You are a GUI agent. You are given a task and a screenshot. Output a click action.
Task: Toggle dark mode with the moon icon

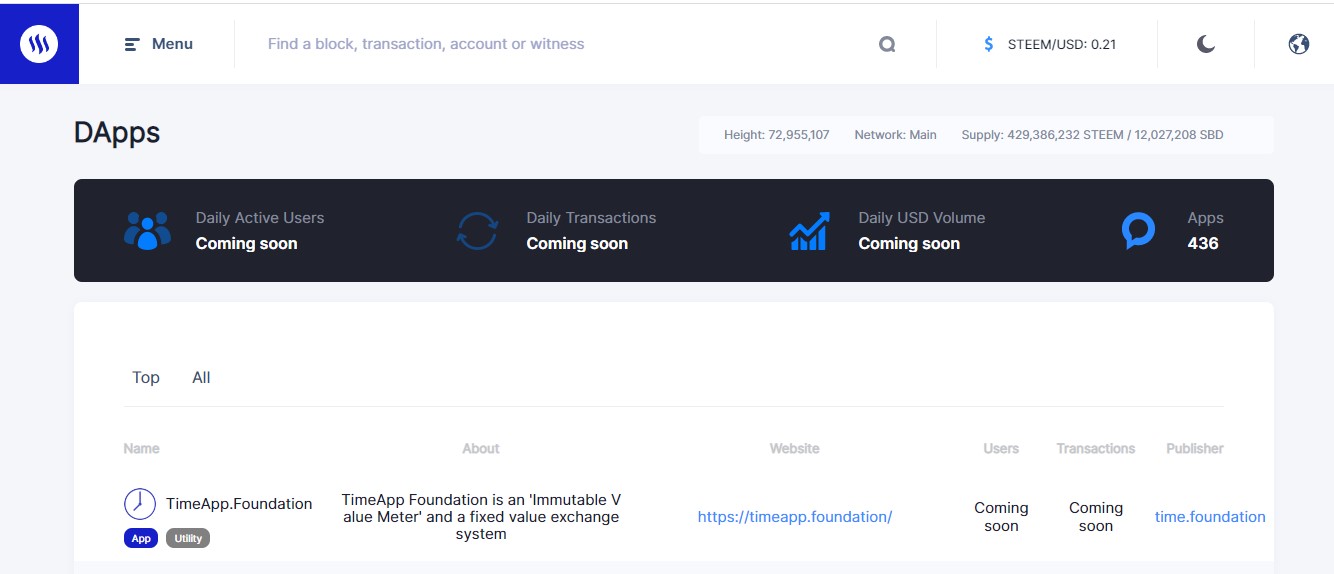coord(1206,44)
